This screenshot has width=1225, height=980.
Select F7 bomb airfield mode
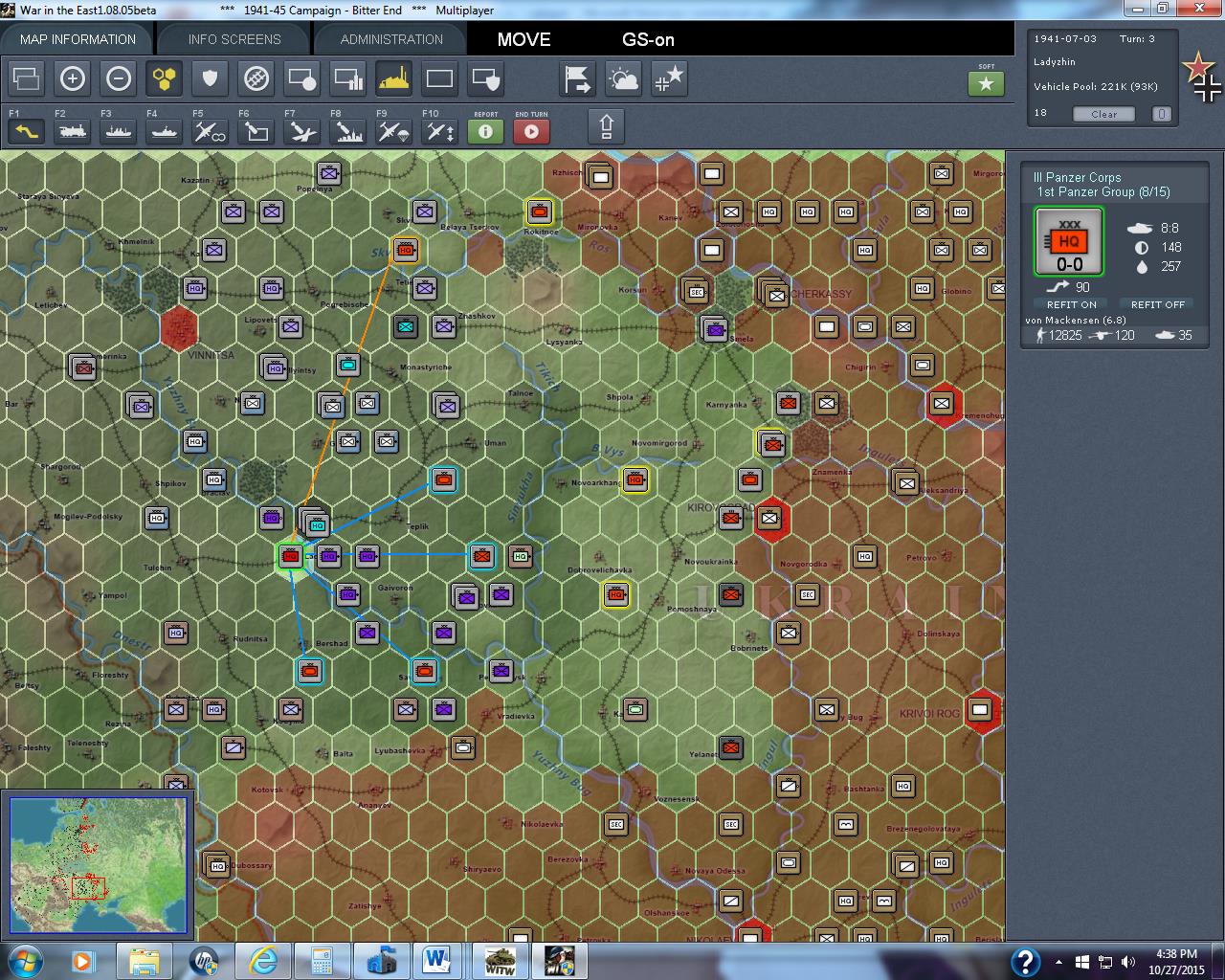coord(302,131)
